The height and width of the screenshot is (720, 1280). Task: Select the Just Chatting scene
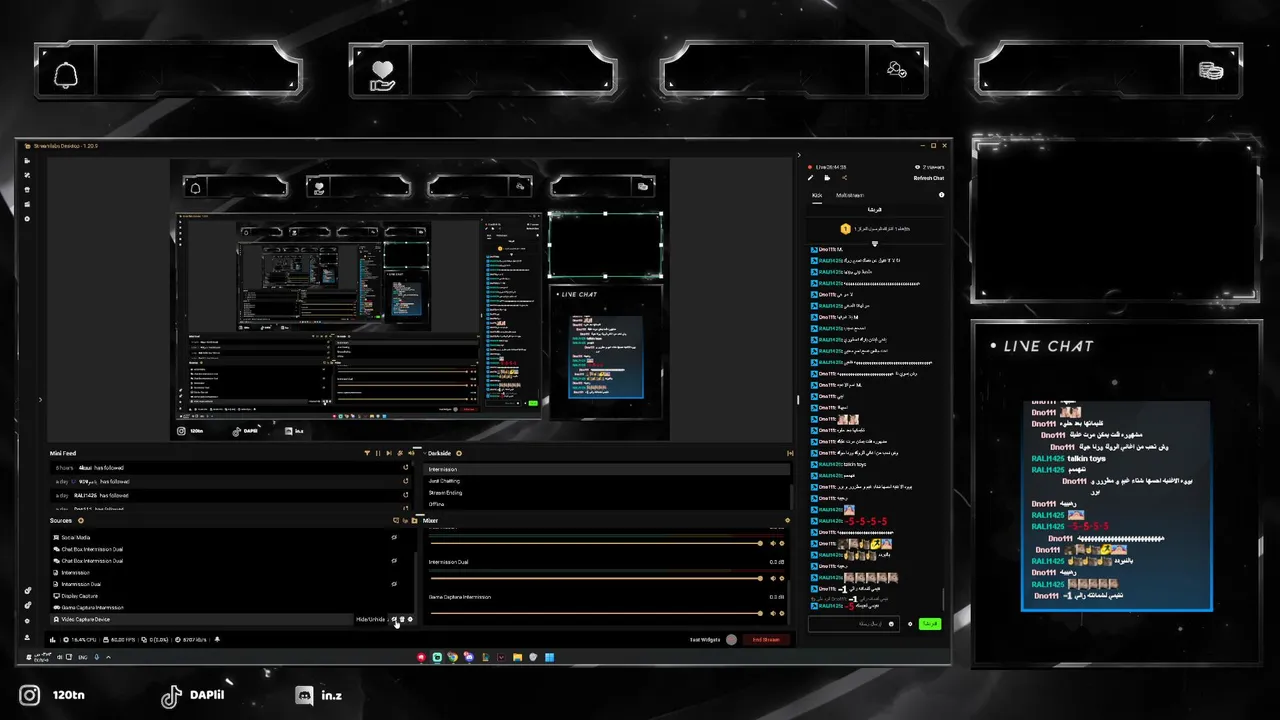(x=606, y=481)
